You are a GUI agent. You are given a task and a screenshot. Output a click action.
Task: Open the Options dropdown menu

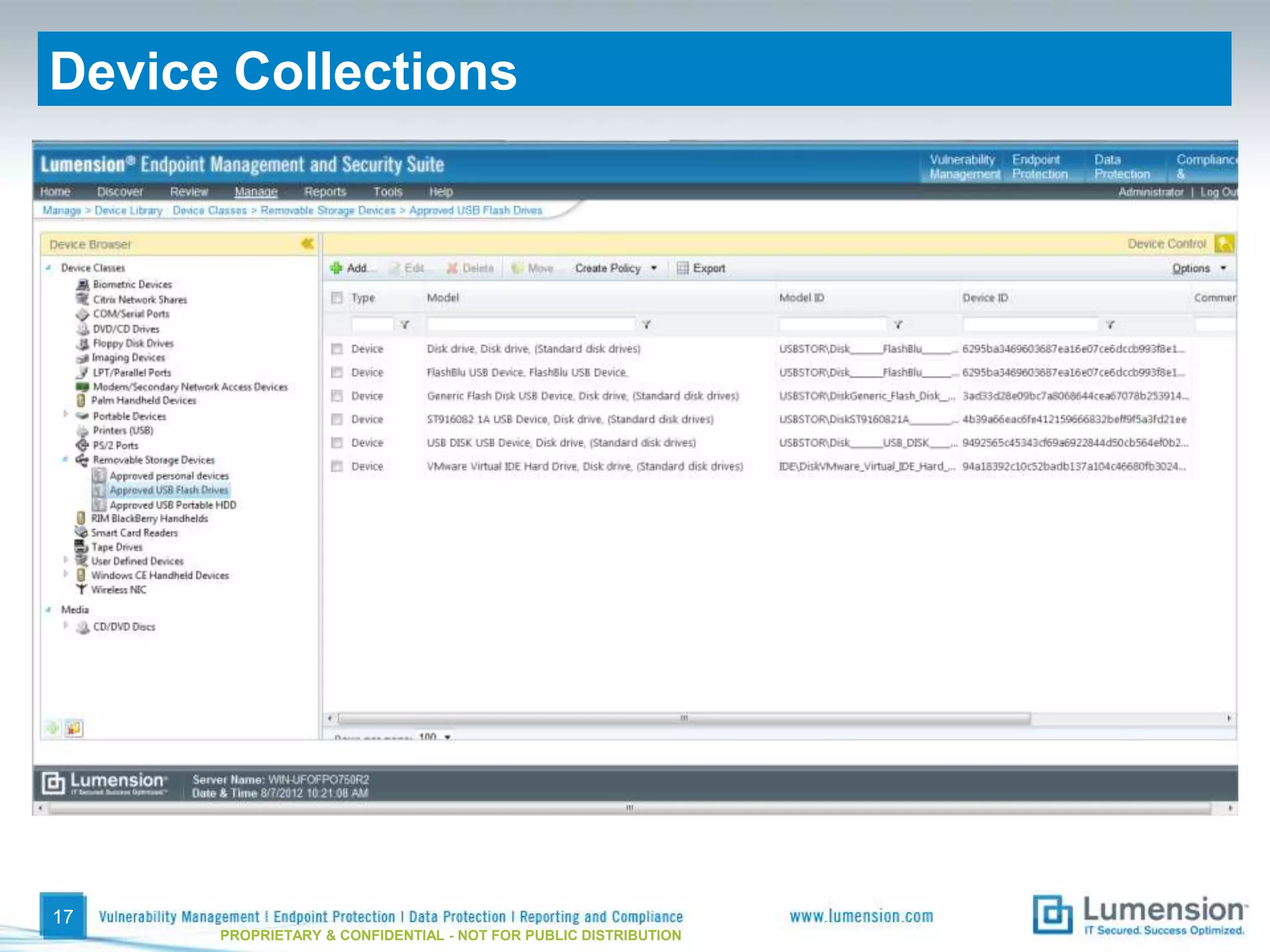(1199, 268)
